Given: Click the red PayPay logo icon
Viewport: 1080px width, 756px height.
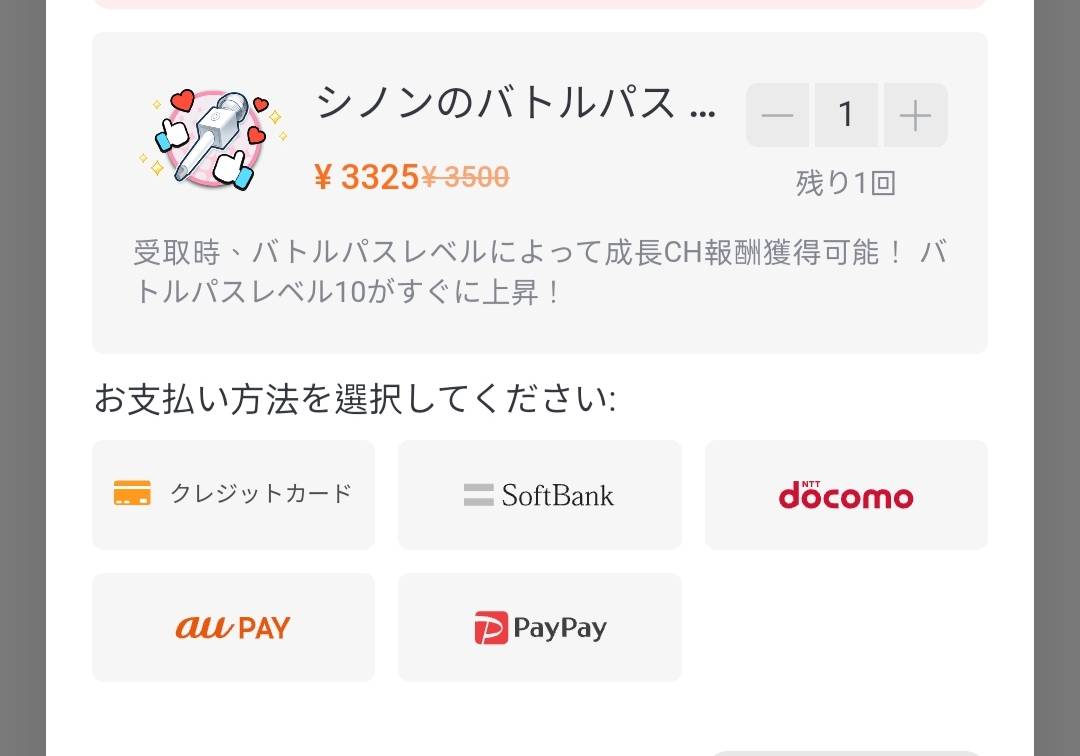Looking at the screenshot, I should (x=491, y=628).
